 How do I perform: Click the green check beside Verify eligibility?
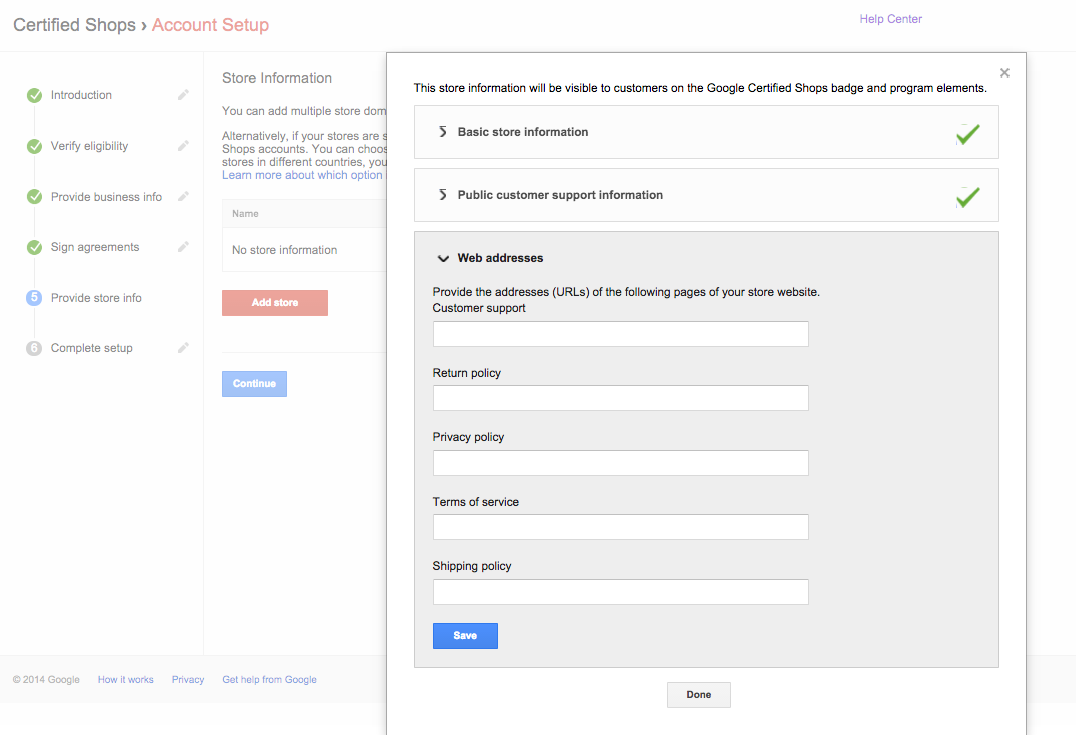pos(34,146)
